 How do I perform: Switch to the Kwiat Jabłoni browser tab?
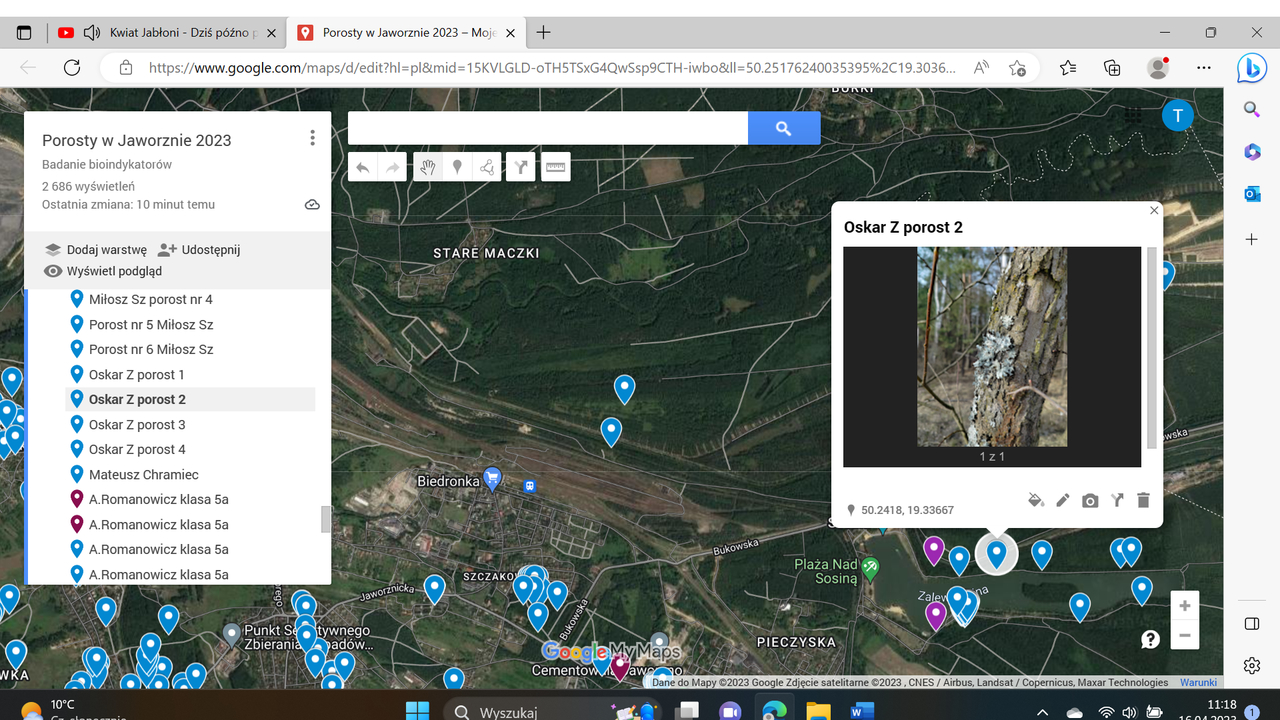pos(170,33)
